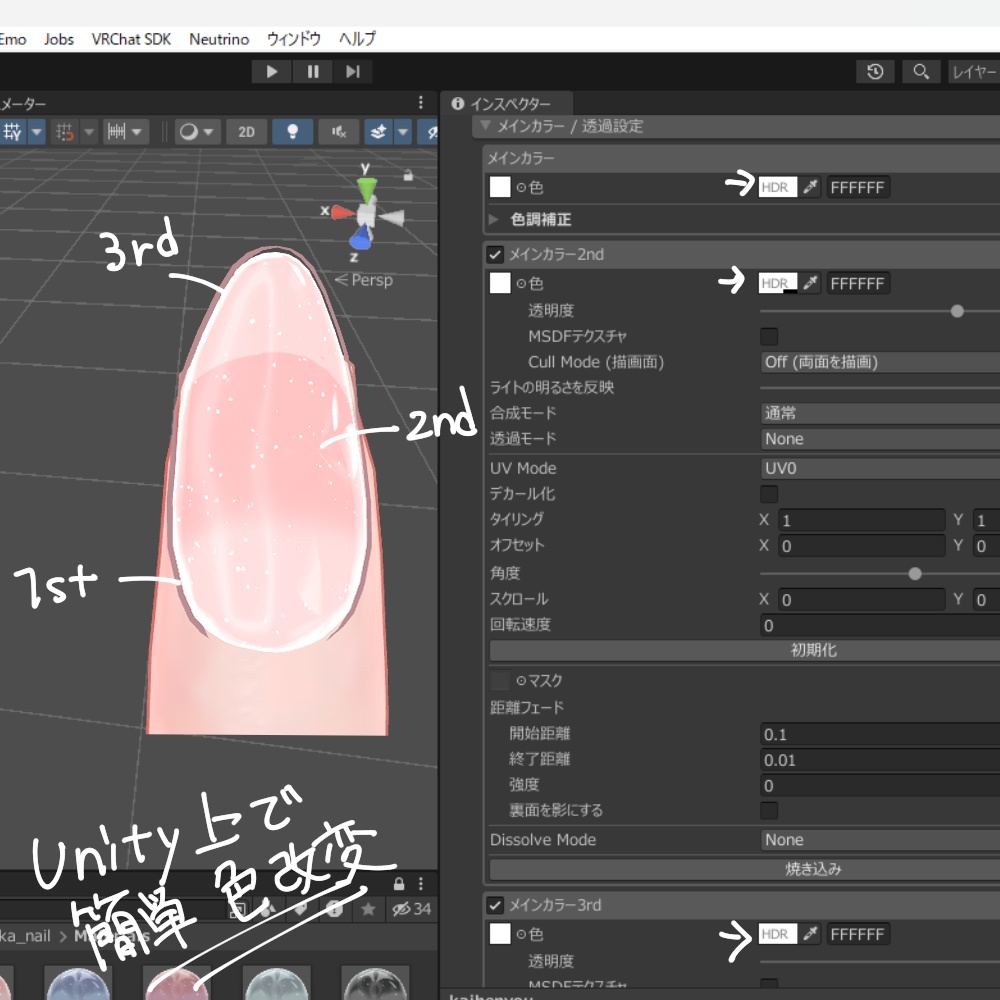The height and width of the screenshot is (1000, 1000).
Task: Click the blue Z axis gizmo cone
Action: pos(360,239)
